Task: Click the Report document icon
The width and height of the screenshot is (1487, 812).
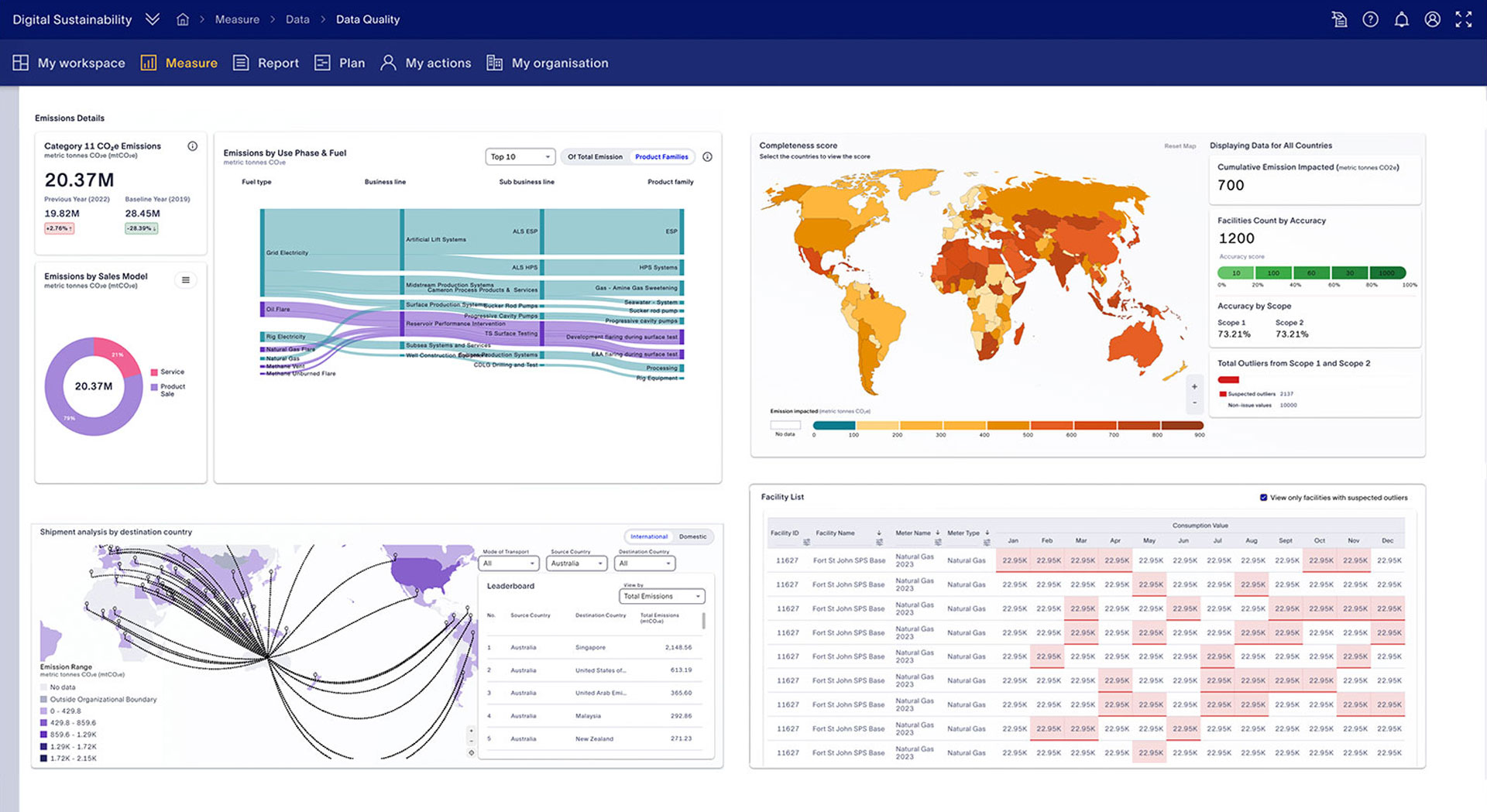Action: coord(241,63)
